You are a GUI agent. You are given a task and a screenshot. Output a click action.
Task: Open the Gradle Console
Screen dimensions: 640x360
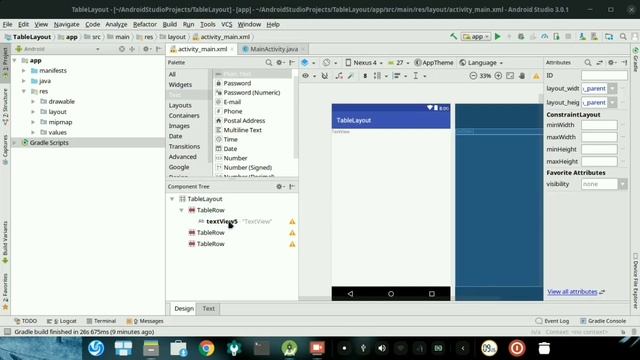pos(602,321)
